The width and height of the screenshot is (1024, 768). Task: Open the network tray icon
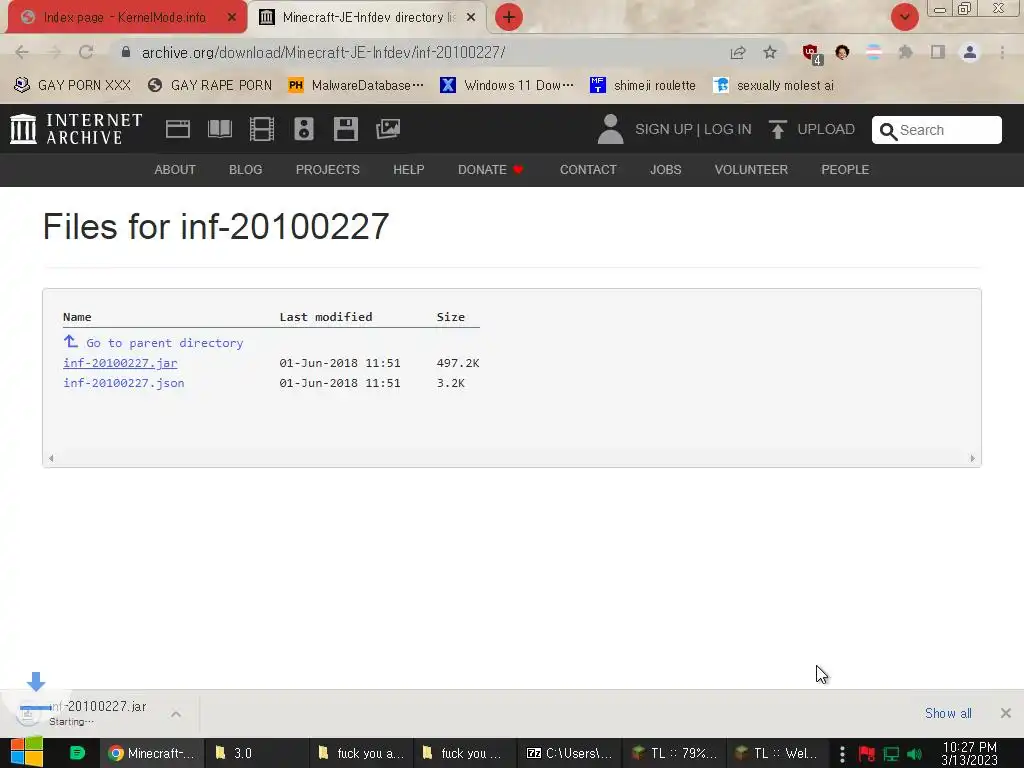(x=891, y=754)
